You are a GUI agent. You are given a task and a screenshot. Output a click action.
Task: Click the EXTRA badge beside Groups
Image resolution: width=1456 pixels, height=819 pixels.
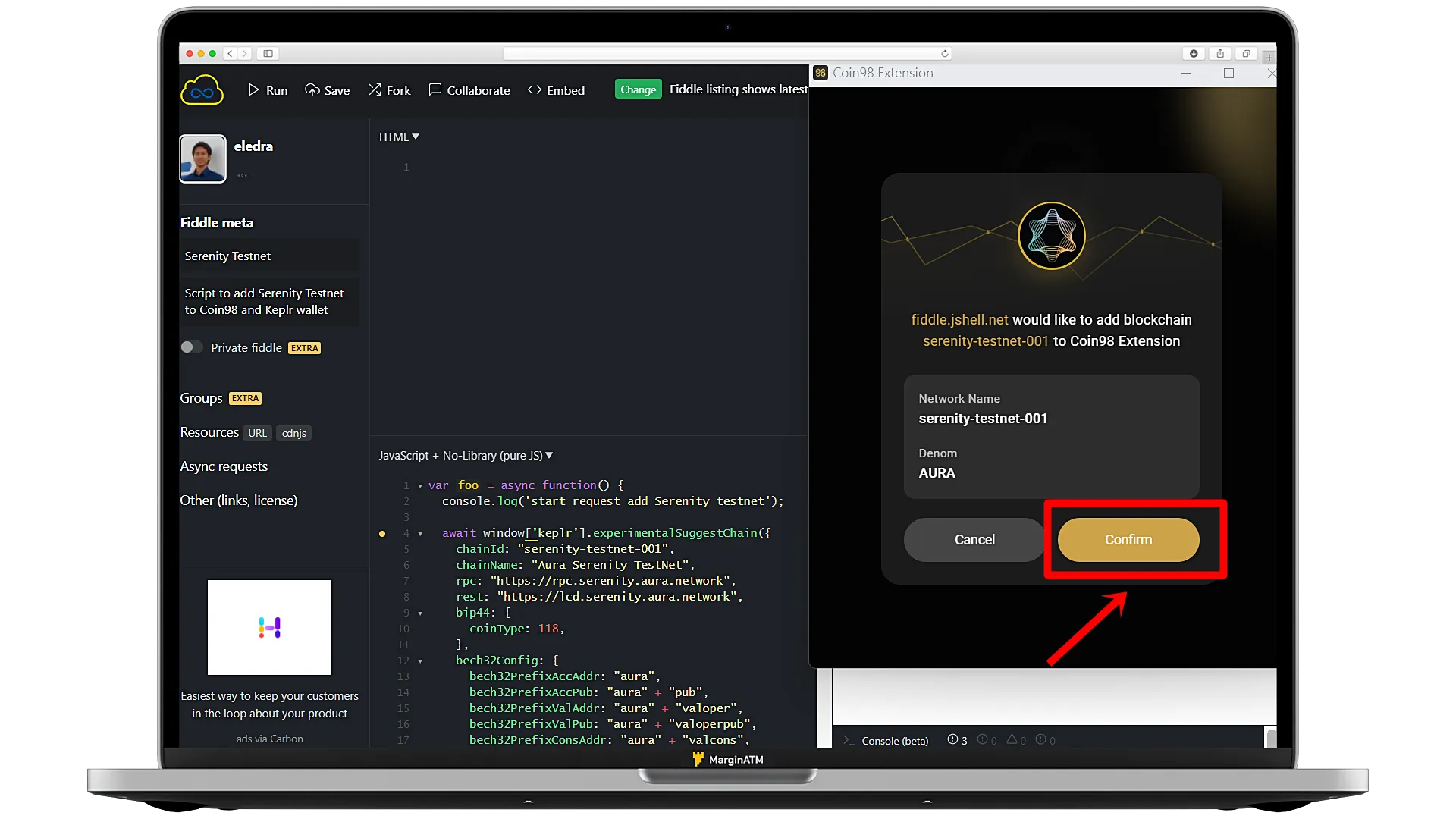pos(246,398)
